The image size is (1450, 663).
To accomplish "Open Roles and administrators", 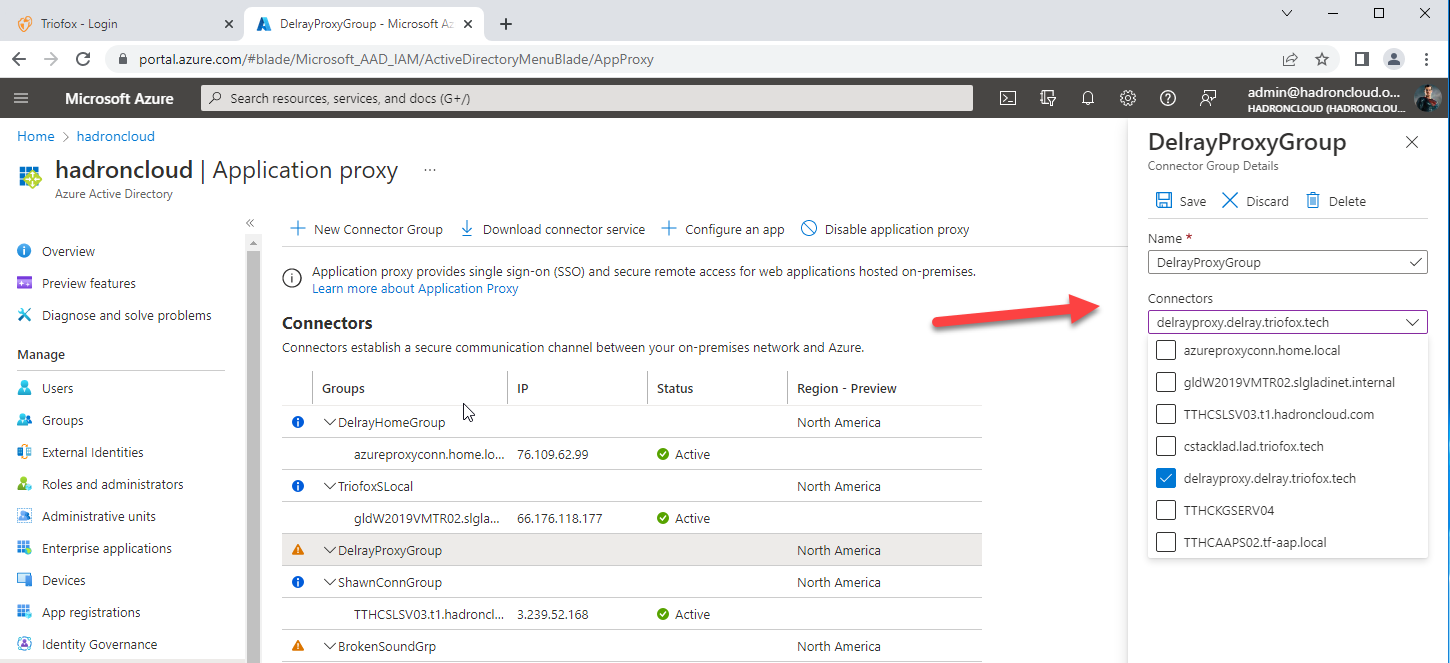I will [112, 484].
